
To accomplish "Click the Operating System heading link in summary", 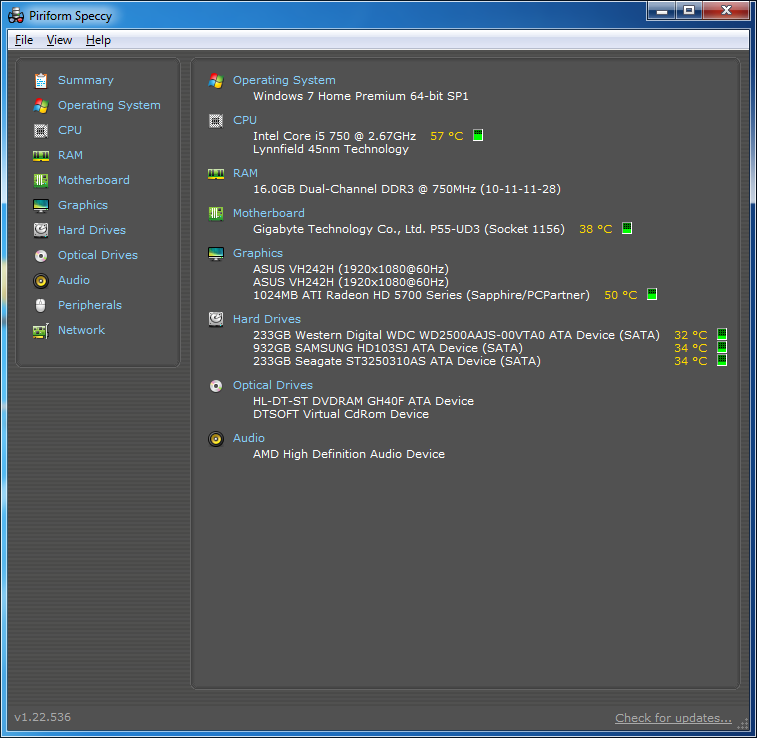I will (x=284, y=80).
